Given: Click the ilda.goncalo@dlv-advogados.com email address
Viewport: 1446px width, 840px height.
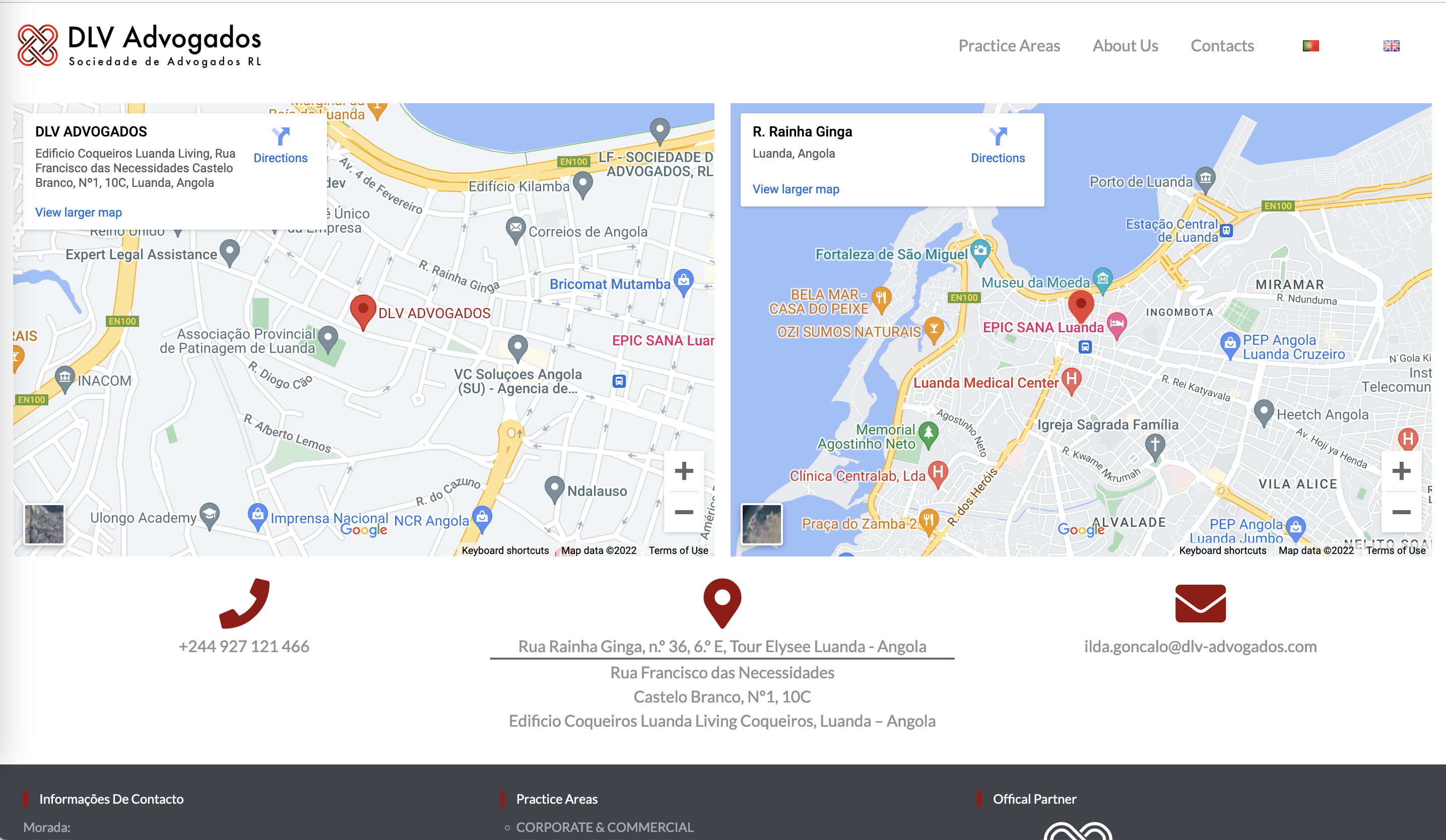Looking at the screenshot, I should [x=1200, y=646].
